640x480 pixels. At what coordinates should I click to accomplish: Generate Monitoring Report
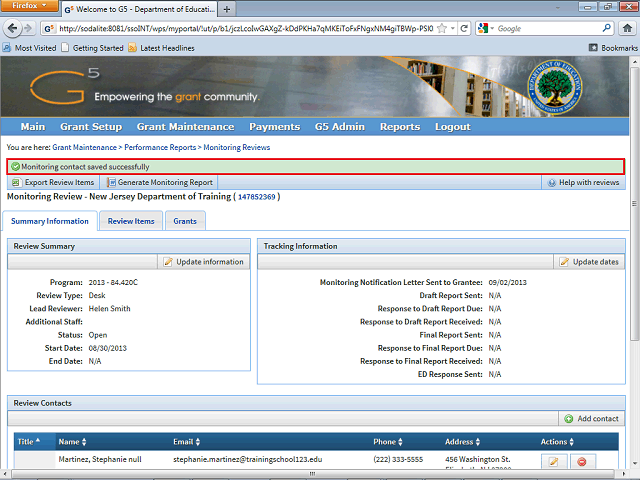(160, 182)
